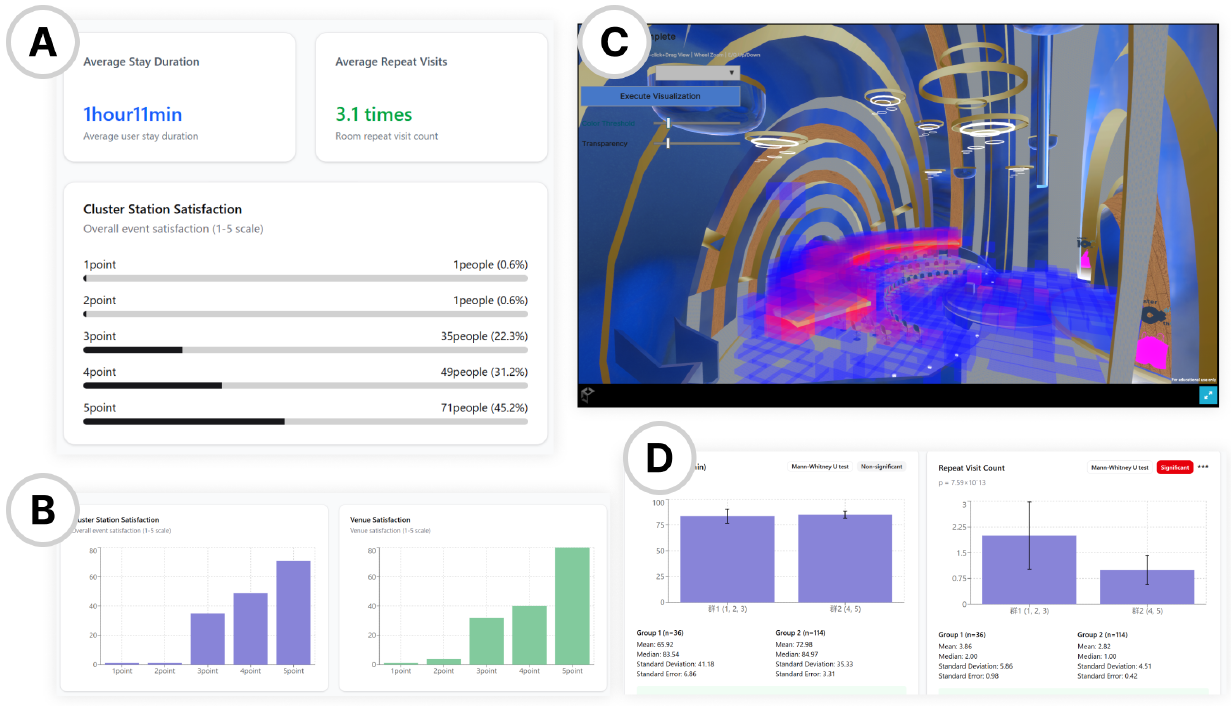Click the fullscreen expand icon in 3D viewer

coord(1207,395)
